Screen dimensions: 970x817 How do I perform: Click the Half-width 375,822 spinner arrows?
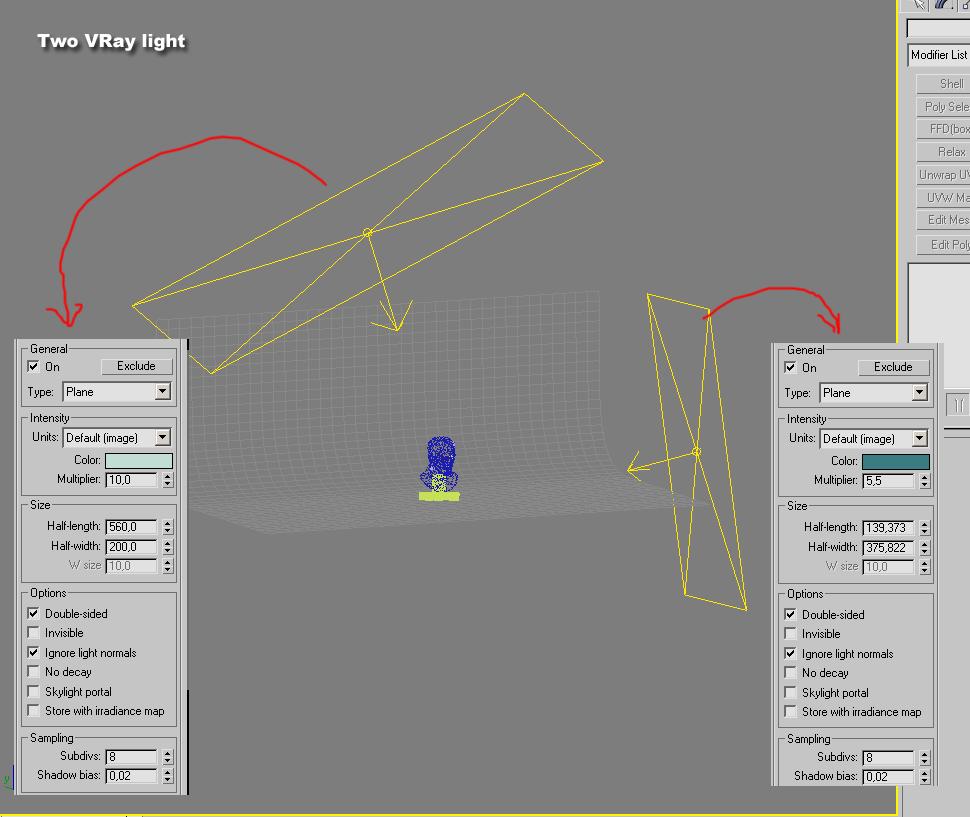[x=924, y=548]
